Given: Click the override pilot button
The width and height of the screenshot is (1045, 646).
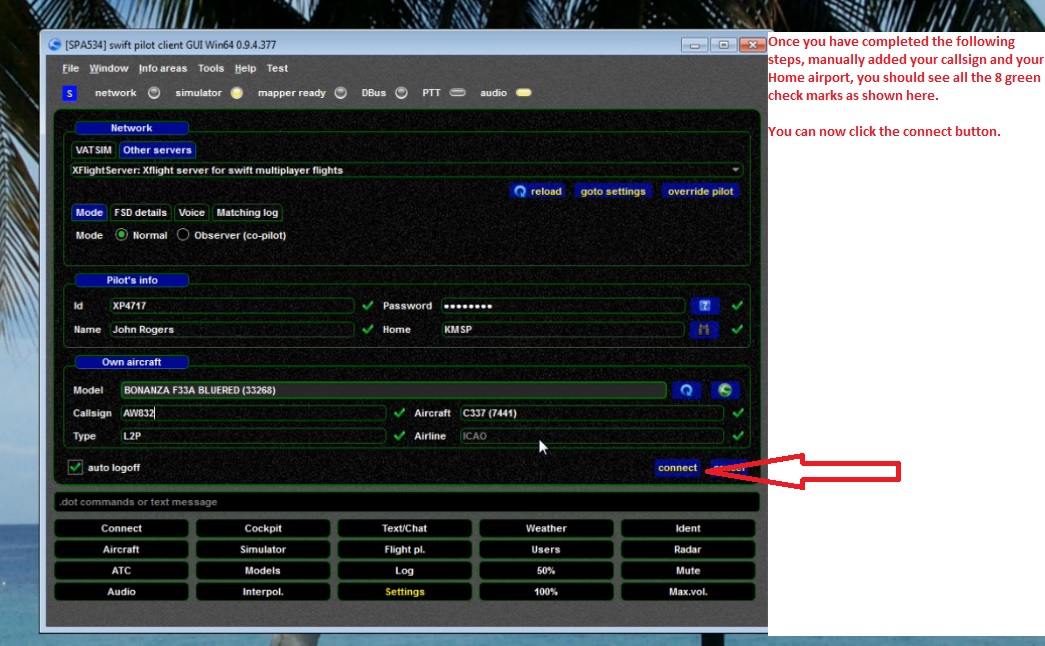Looking at the screenshot, I should click(x=700, y=192).
